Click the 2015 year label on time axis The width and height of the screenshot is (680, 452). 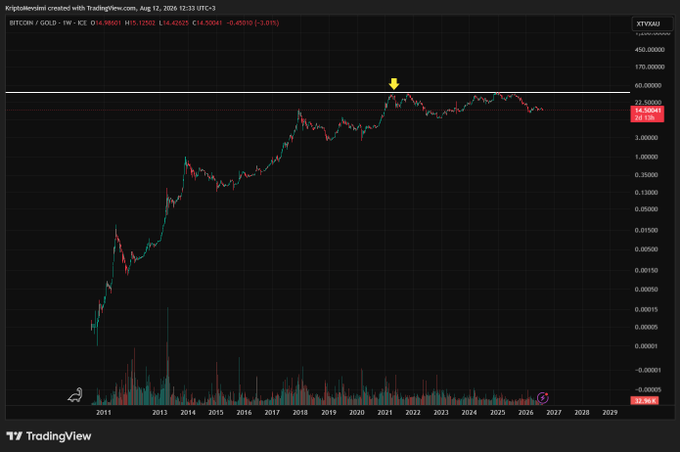coord(216,413)
